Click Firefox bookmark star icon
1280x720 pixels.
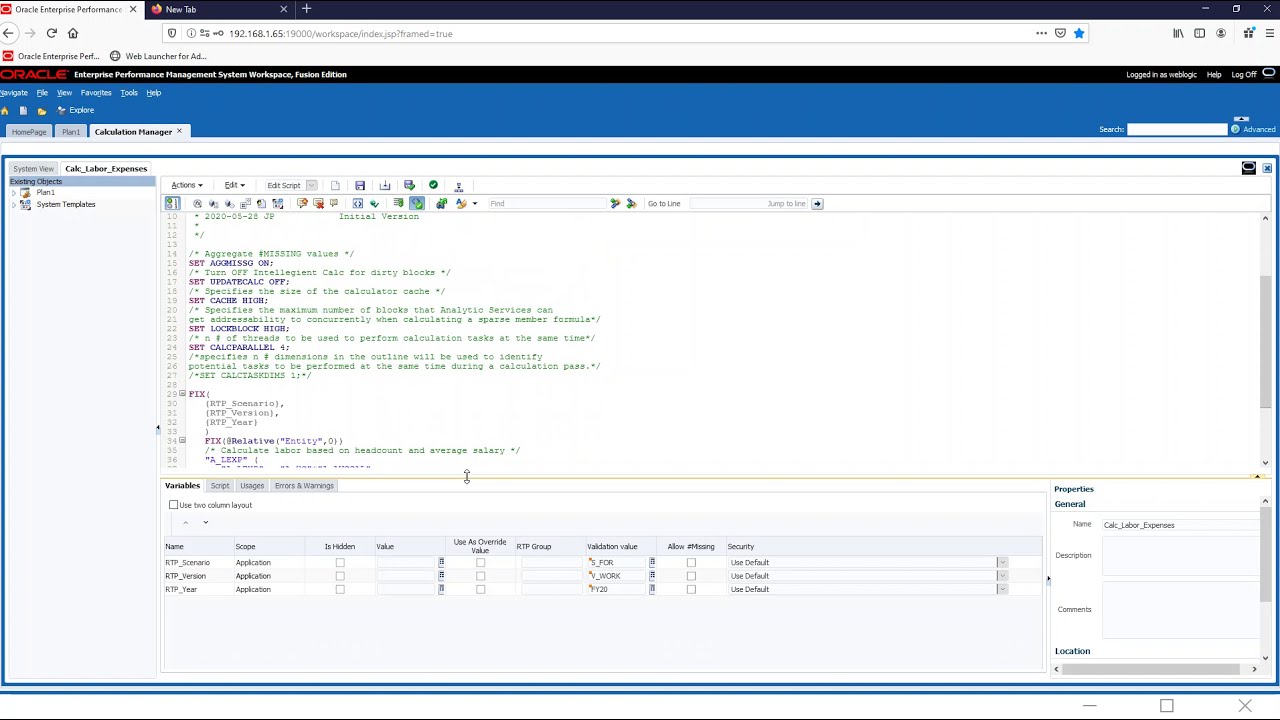click(x=1079, y=33)
